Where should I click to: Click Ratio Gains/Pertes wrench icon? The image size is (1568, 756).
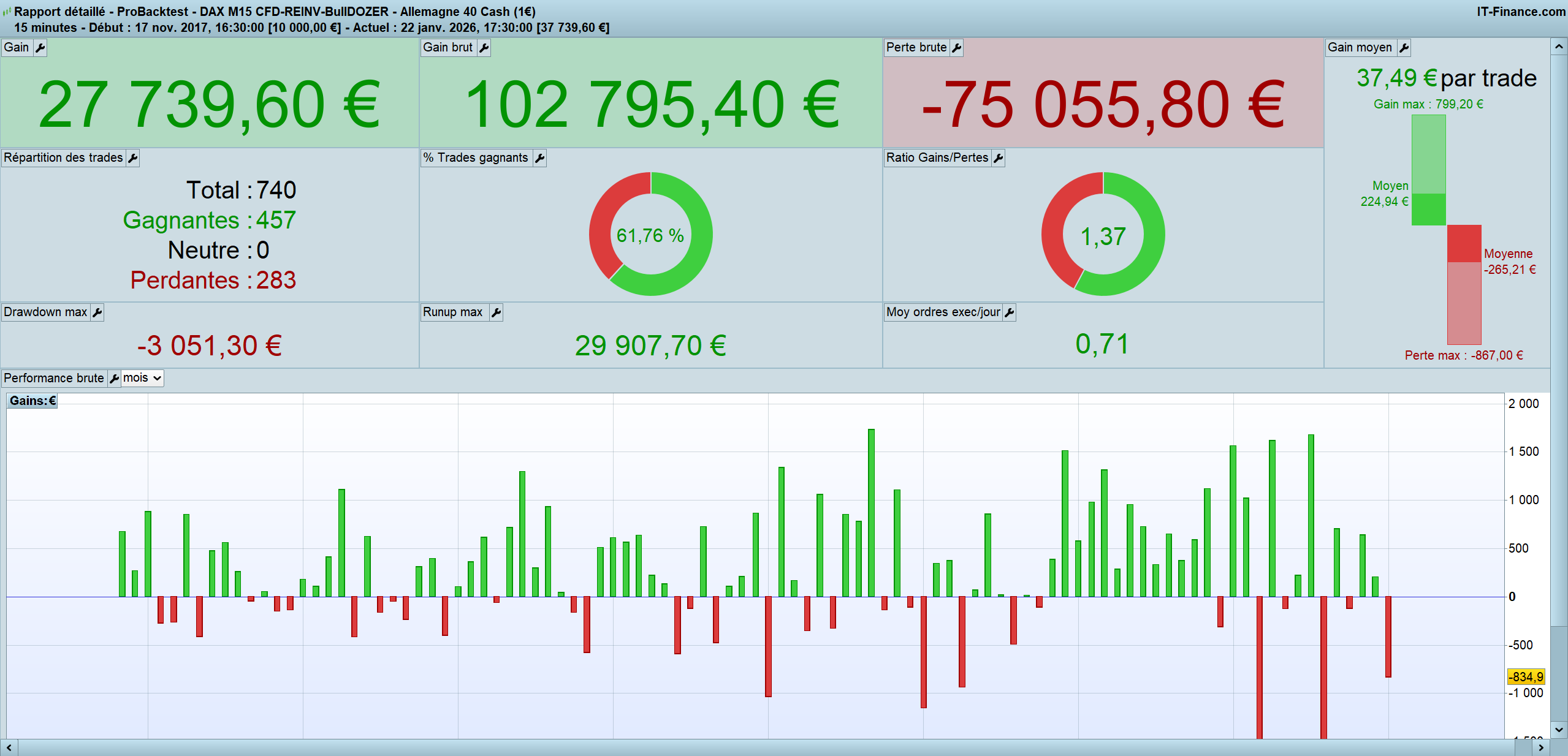[x=998, y=158]
